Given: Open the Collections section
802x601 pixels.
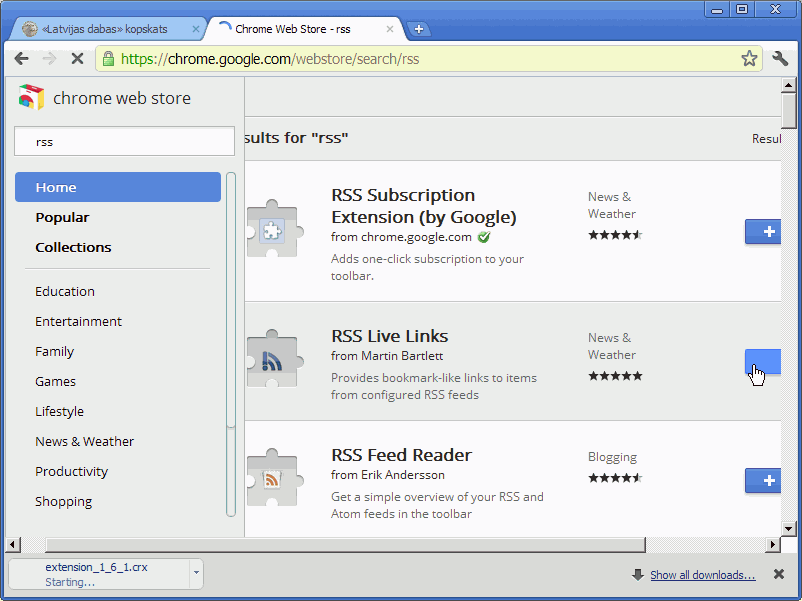Looking at the screenshot, I should 73,247.
